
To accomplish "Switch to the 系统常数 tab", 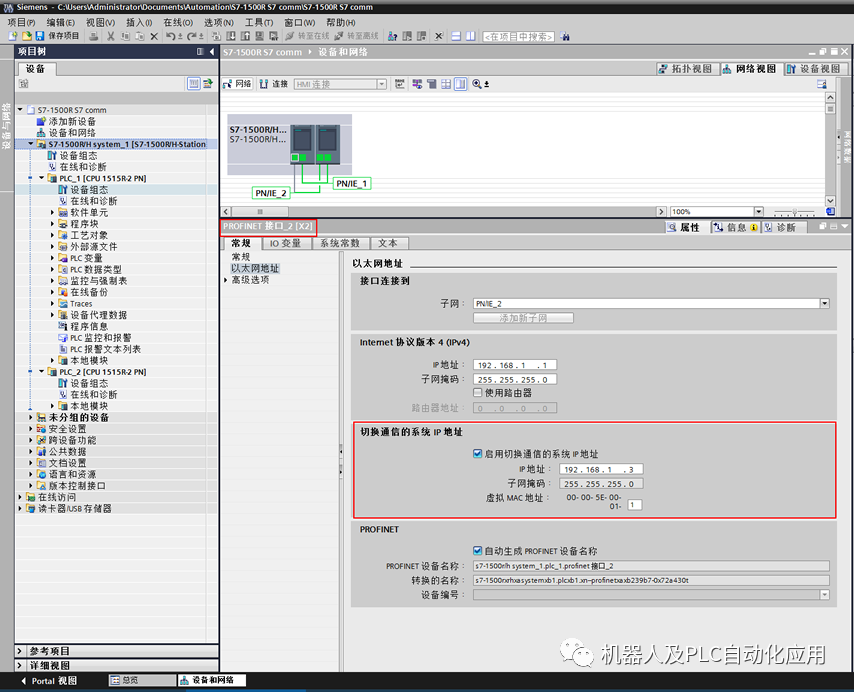I will pyautogui.click(x=340, y=243).
